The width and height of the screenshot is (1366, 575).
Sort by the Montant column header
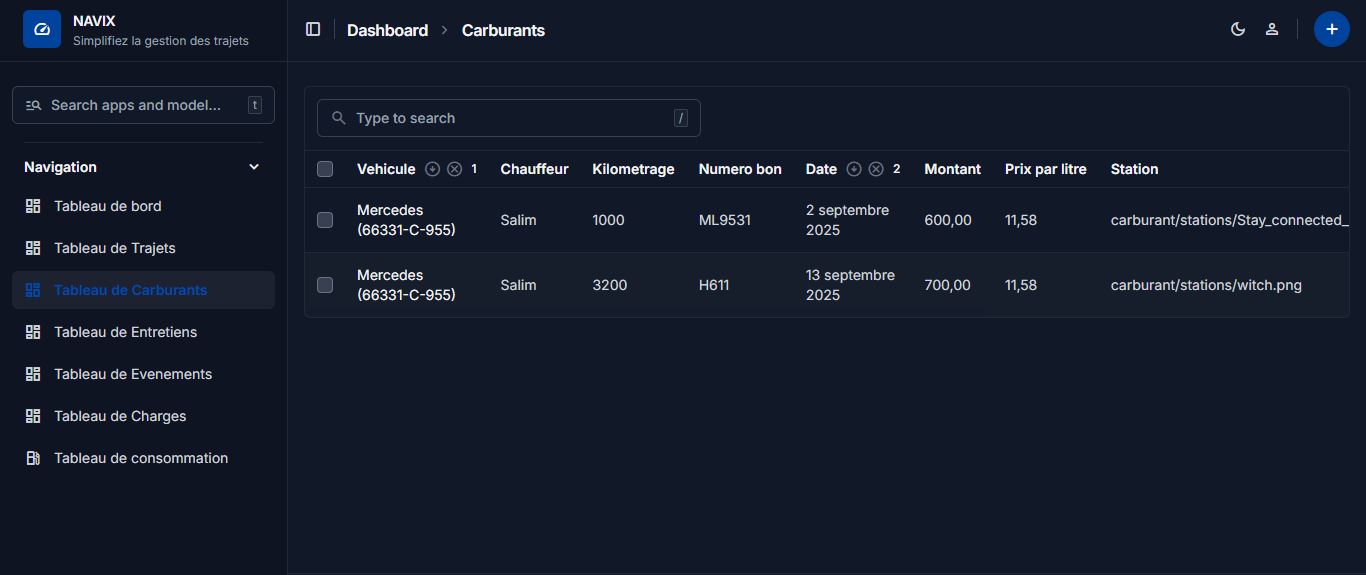pos(952,169)
